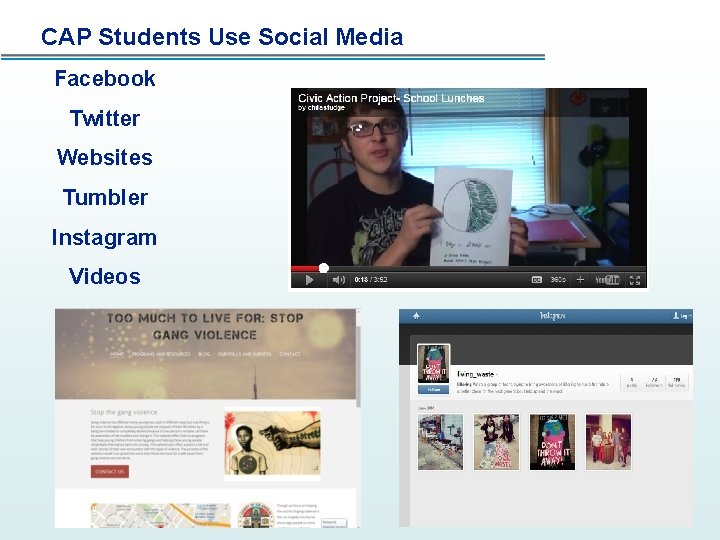Image resolution: width=720 pixels, height=540 pixels.
Task: Click the plus icon in video player
Action: click(x=580, y=279)
